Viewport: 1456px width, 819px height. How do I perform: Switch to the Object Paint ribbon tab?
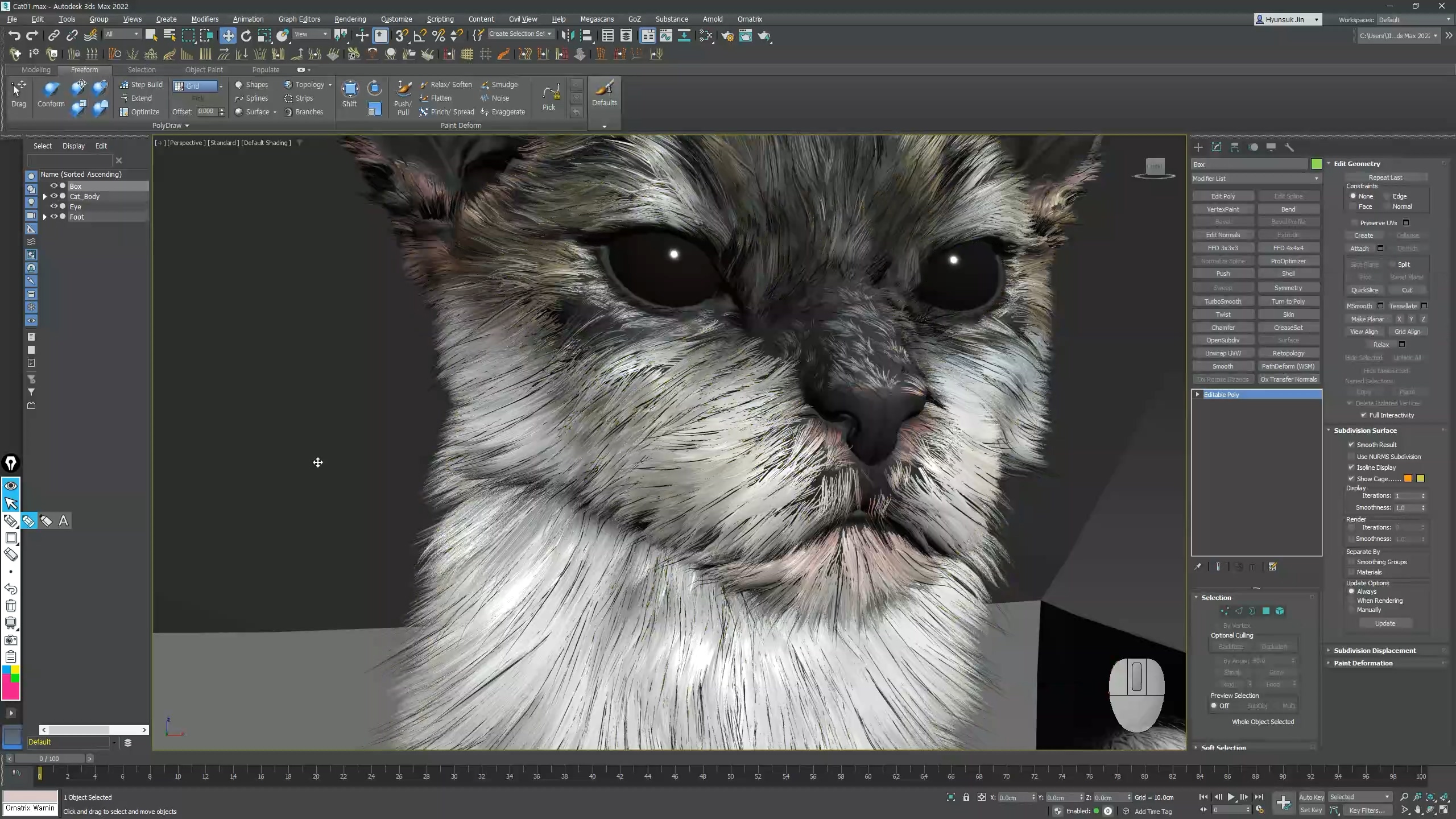(204, 69)
